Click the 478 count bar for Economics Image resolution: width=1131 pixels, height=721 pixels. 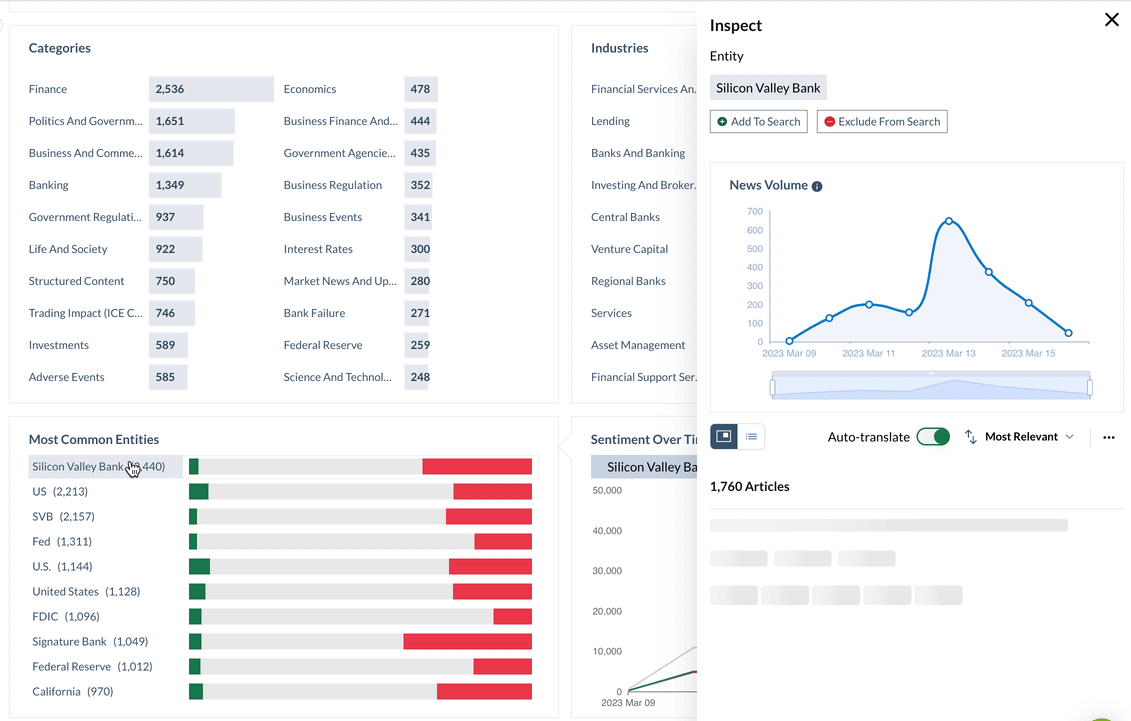point(421,89)
